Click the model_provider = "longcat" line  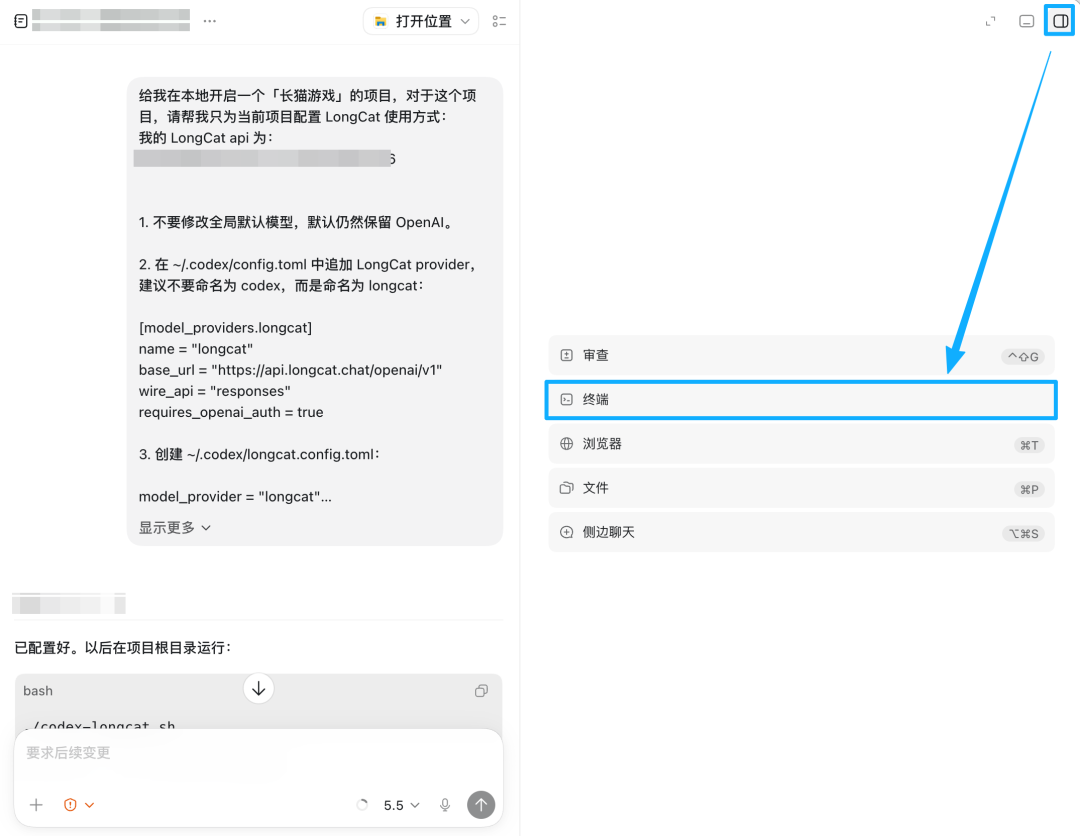(x=235, y=497)
